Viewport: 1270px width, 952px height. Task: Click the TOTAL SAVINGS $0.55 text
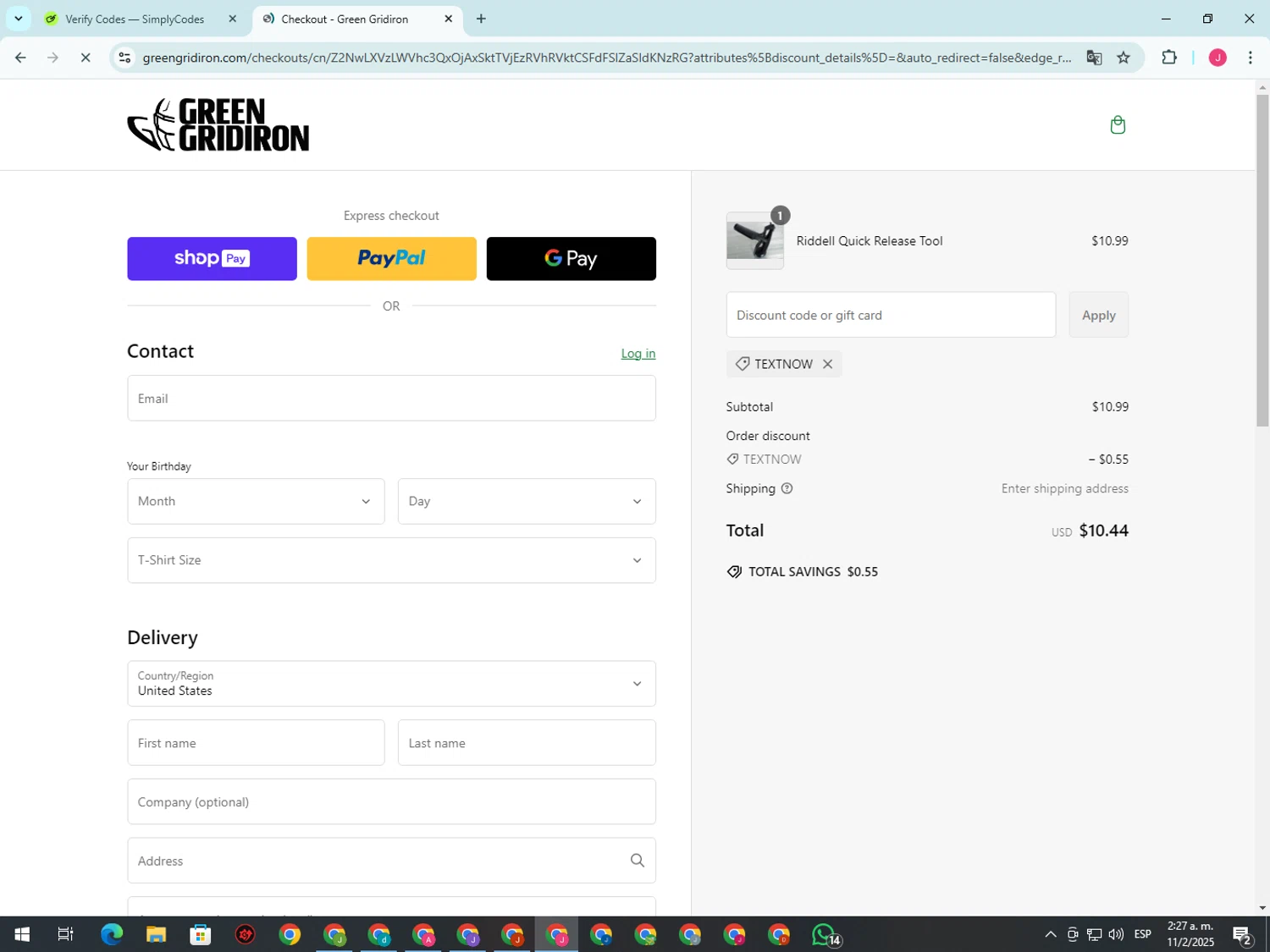[x=813, y=572]
